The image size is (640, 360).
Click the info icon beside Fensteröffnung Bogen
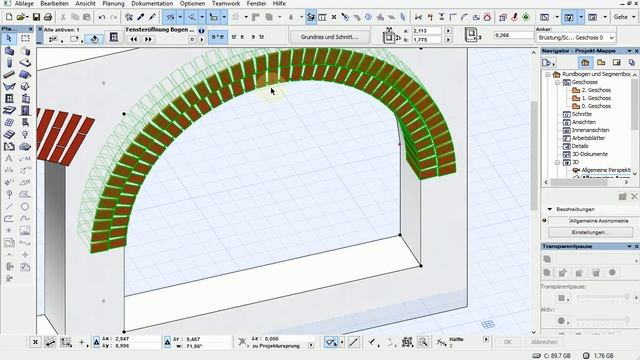click(201, 30)
